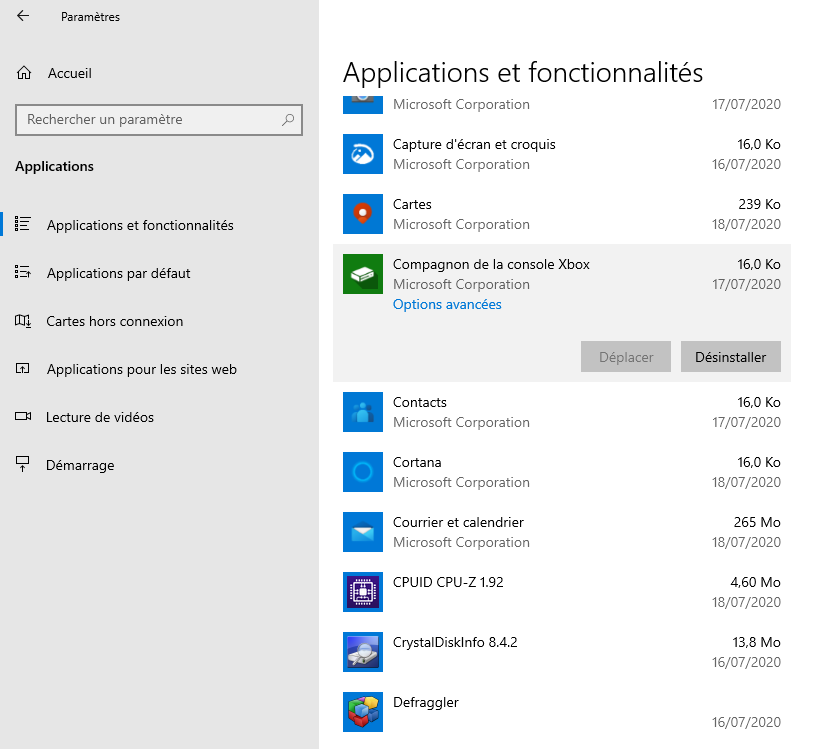The height and width of the screenshot is (749, 830).
Task: Open the Démarrage startup section
Action: point(80,465)
